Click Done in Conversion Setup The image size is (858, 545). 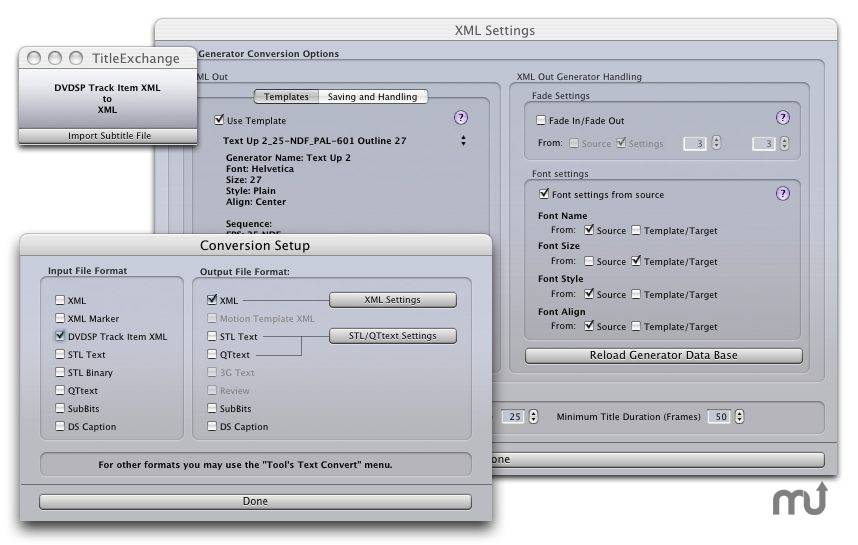coord(255,502)
